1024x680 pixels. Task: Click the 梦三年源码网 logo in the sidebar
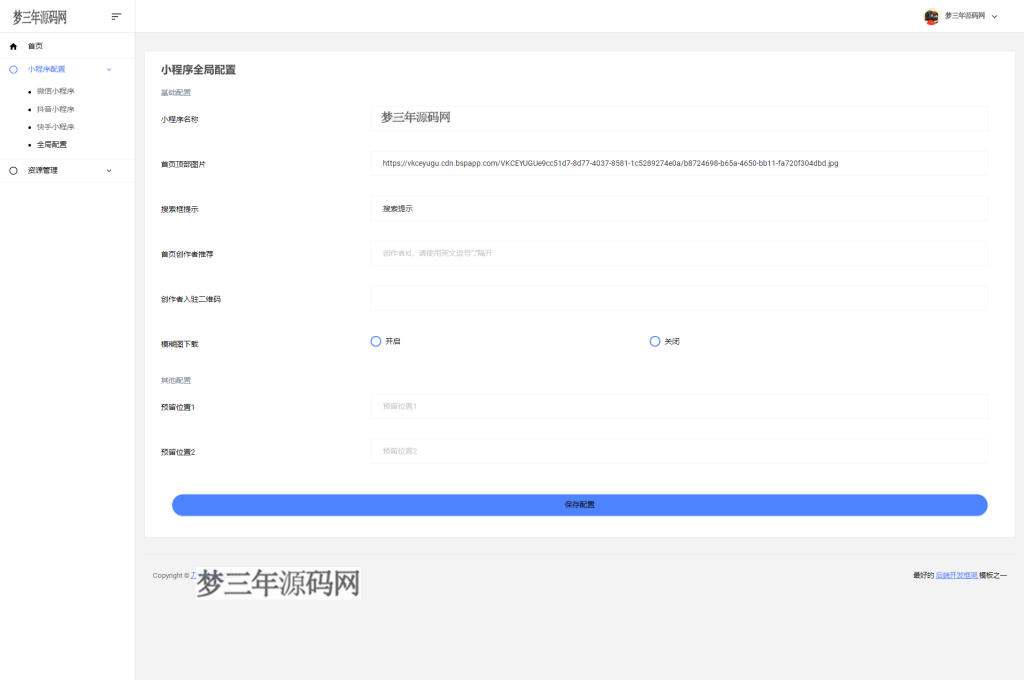(x=38, y=16)
